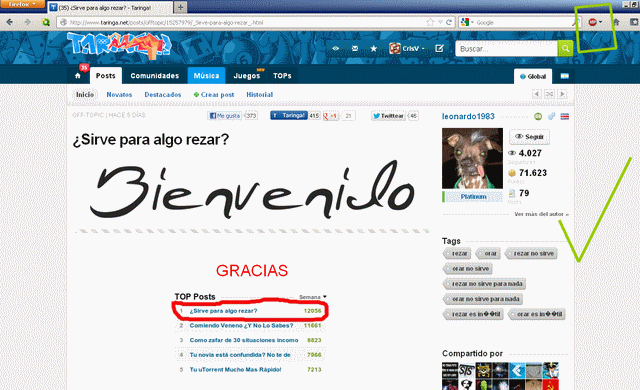Open the Comunidades tab

tap(155, 76)
